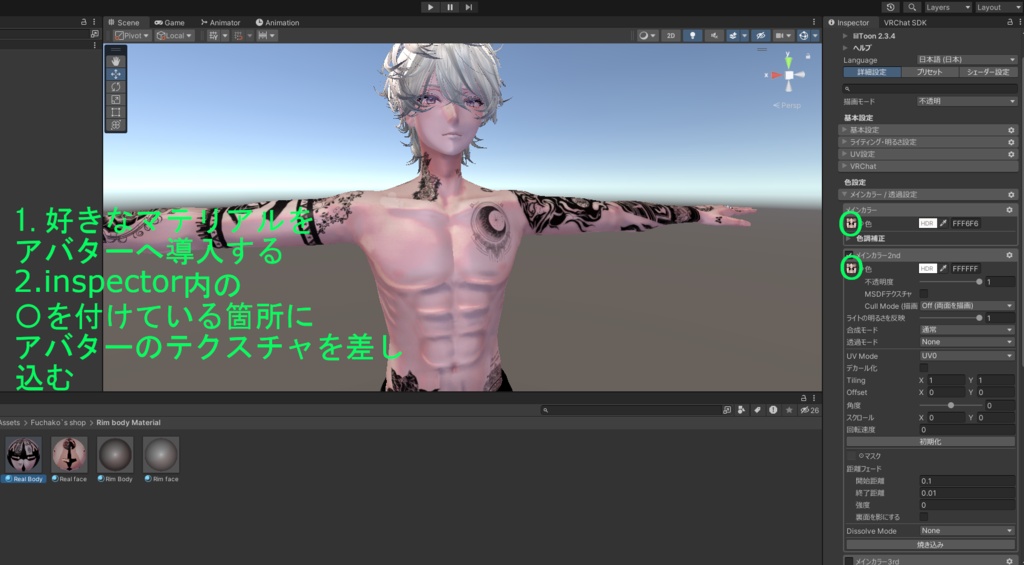Click the 初期化 reset button
The width and height of the screenshot is (1024, 565).
931,442
